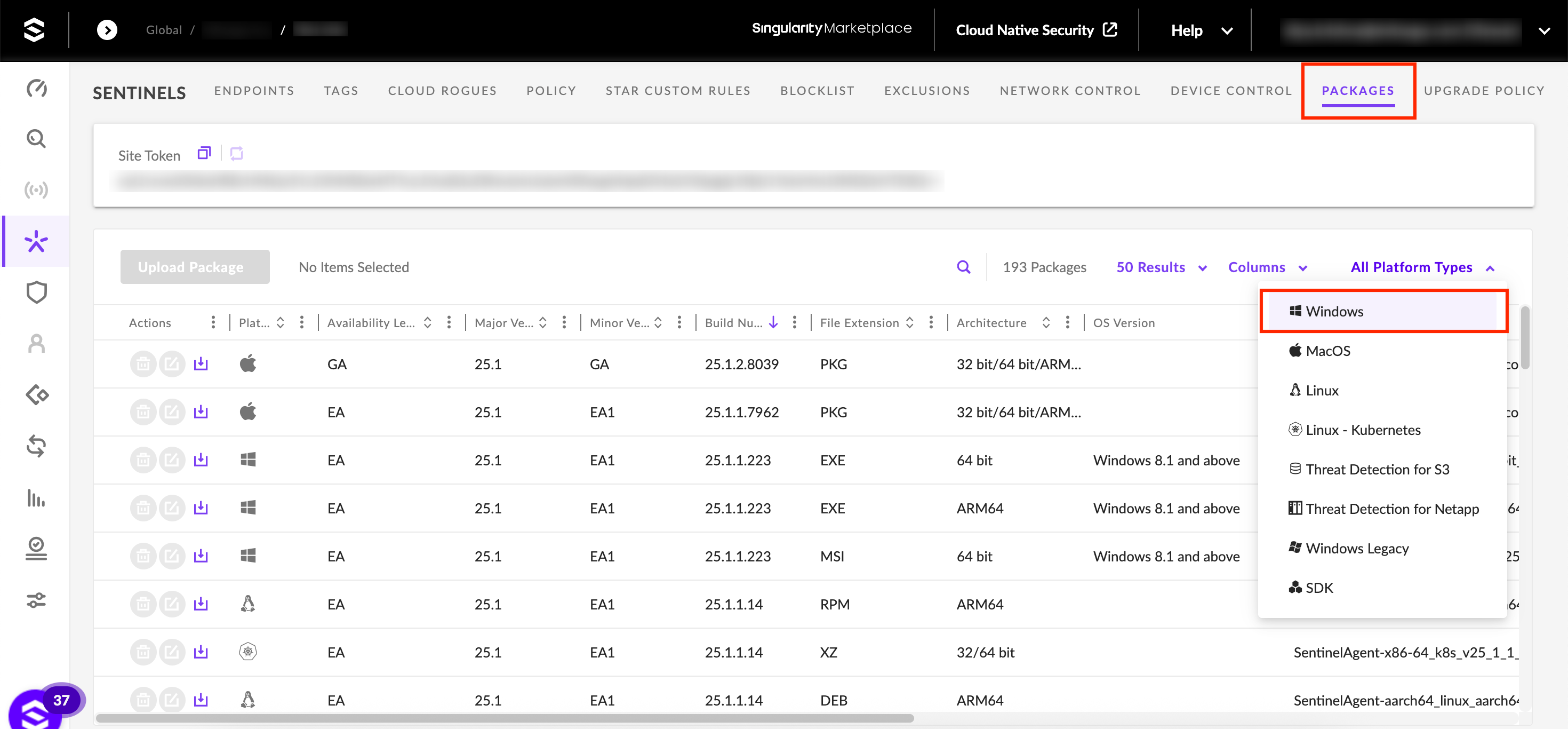
Task: Open the diamond code sidebar icon
Action: (x=36, y=394)
